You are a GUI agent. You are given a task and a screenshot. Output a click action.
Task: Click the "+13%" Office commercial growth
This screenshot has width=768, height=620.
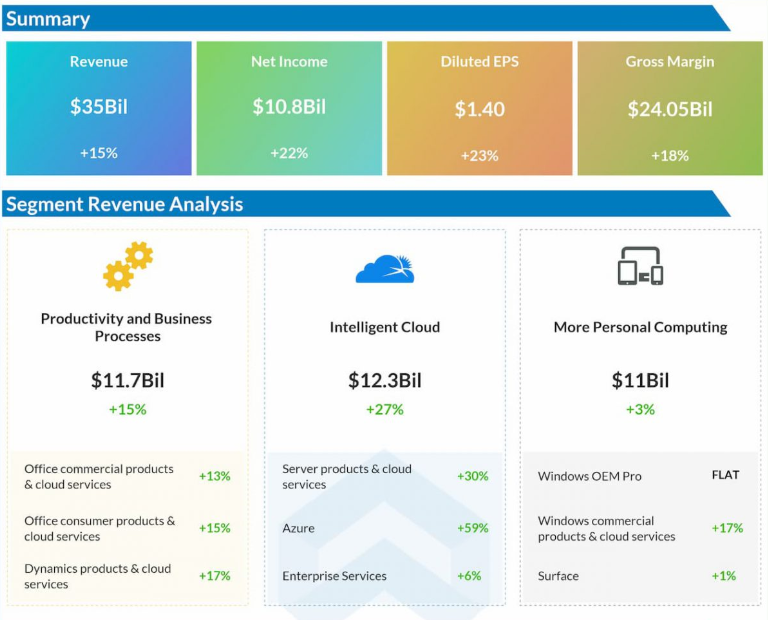pos(215,476)
